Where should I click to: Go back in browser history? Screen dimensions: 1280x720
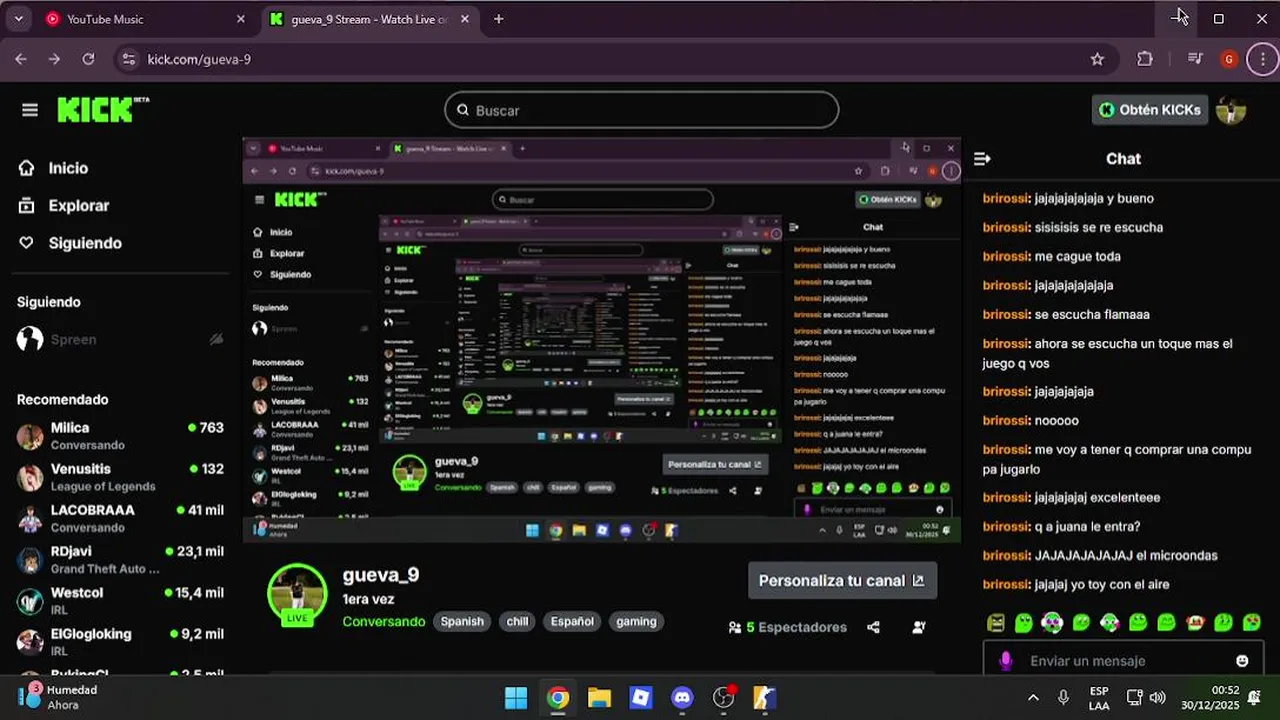tap(21, 59)
